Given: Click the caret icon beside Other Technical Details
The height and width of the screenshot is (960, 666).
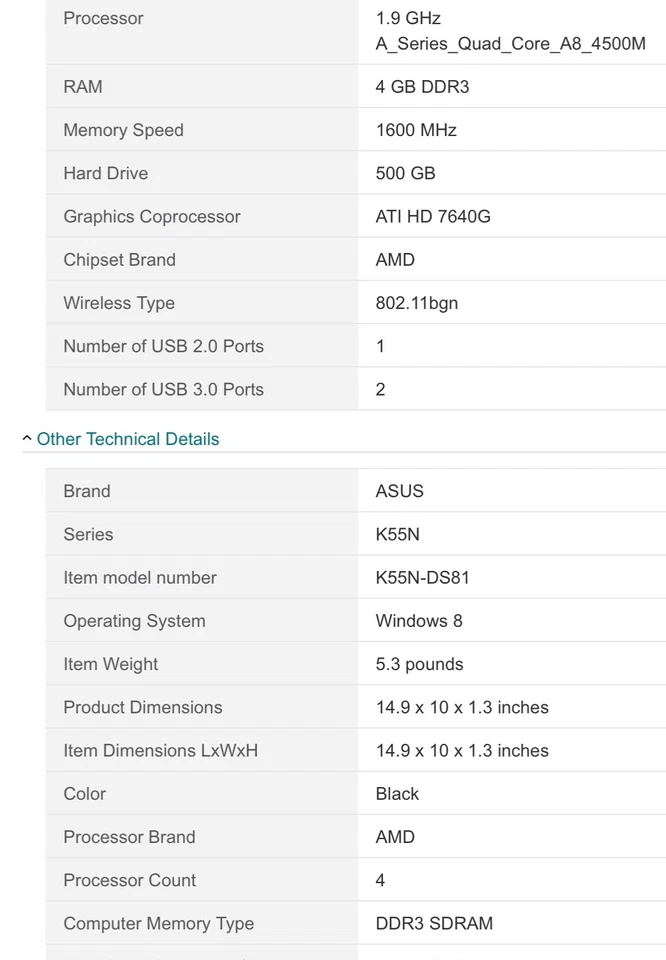Looking at the screenshot, I should 26,439.
